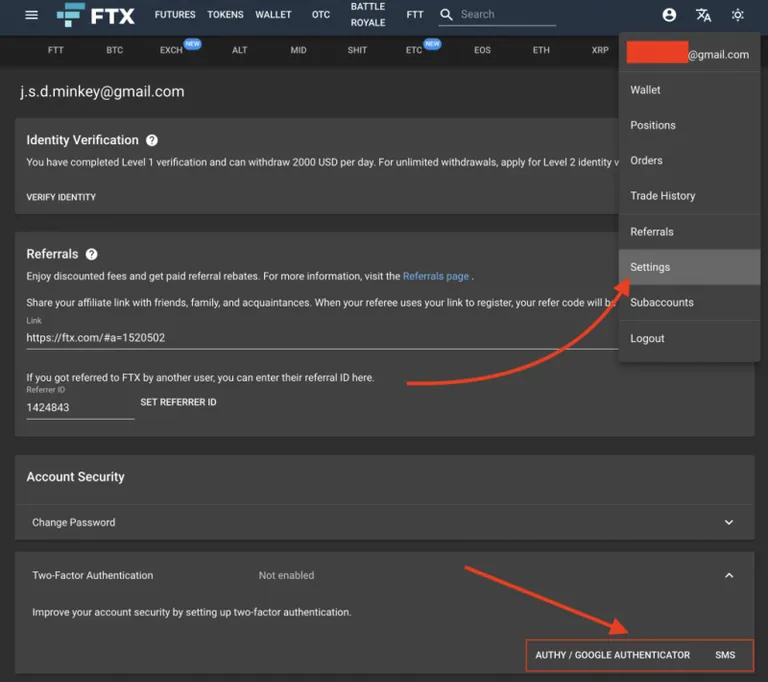Open the language translate icon
768x682 pixels.
(703, 15)
